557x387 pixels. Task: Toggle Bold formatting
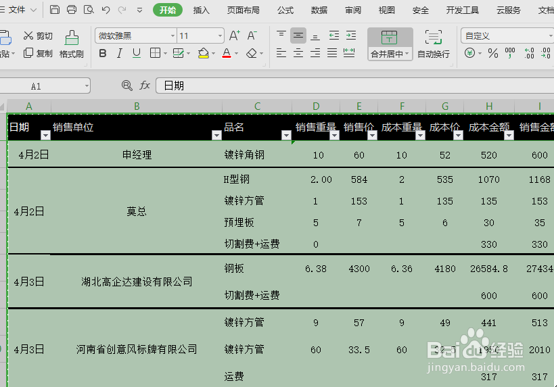click(x=103, y=53)
